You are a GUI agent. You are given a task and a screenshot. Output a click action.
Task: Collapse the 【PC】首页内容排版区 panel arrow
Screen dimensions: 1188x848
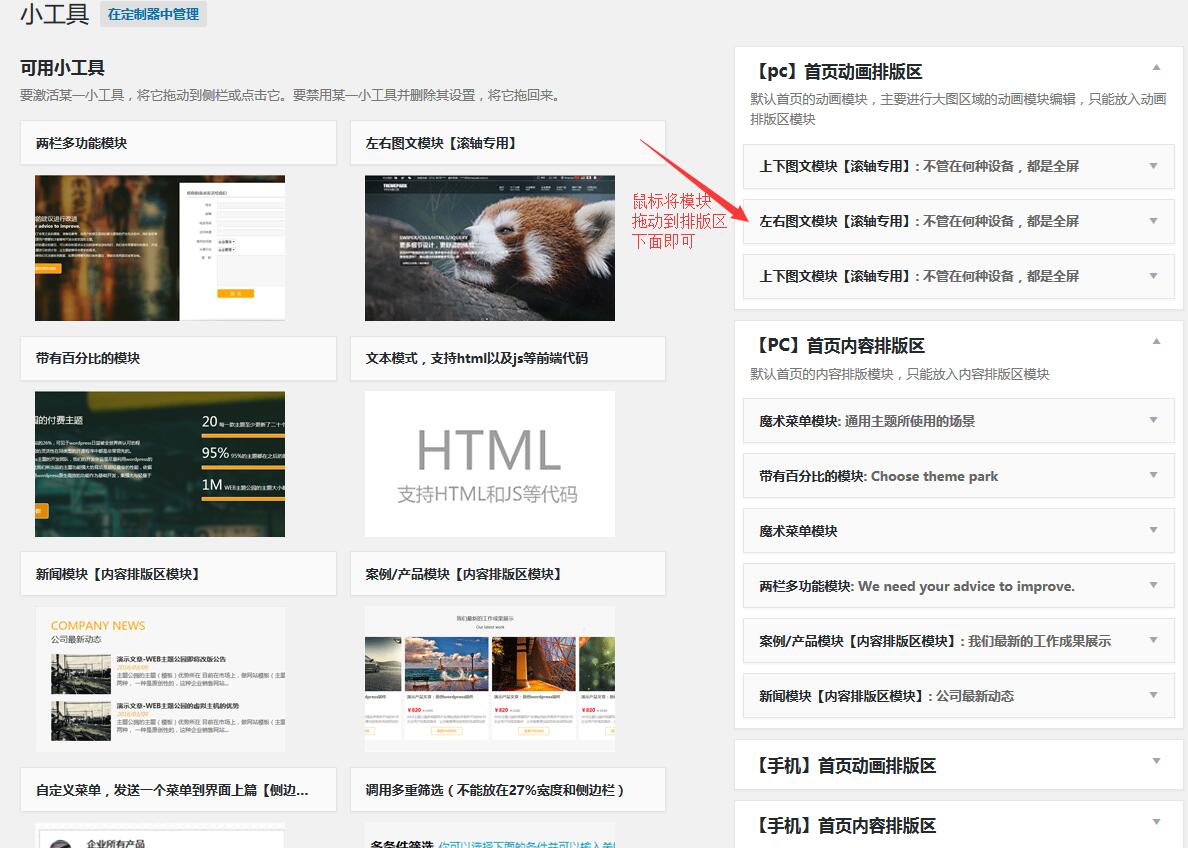[1156, 342]
